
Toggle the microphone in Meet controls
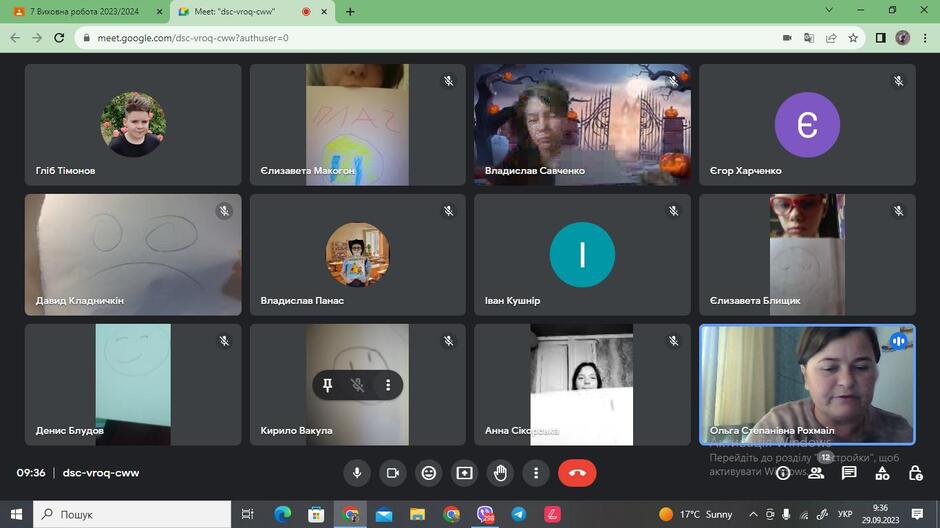[357, 473]
